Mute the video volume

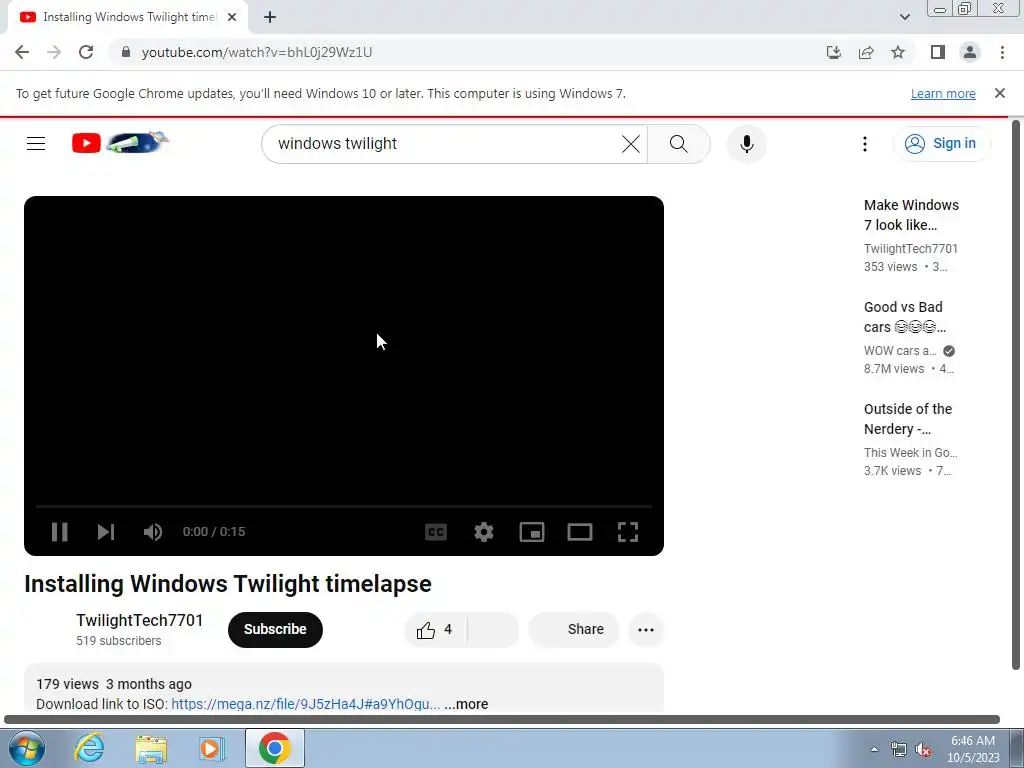(153, 532)
